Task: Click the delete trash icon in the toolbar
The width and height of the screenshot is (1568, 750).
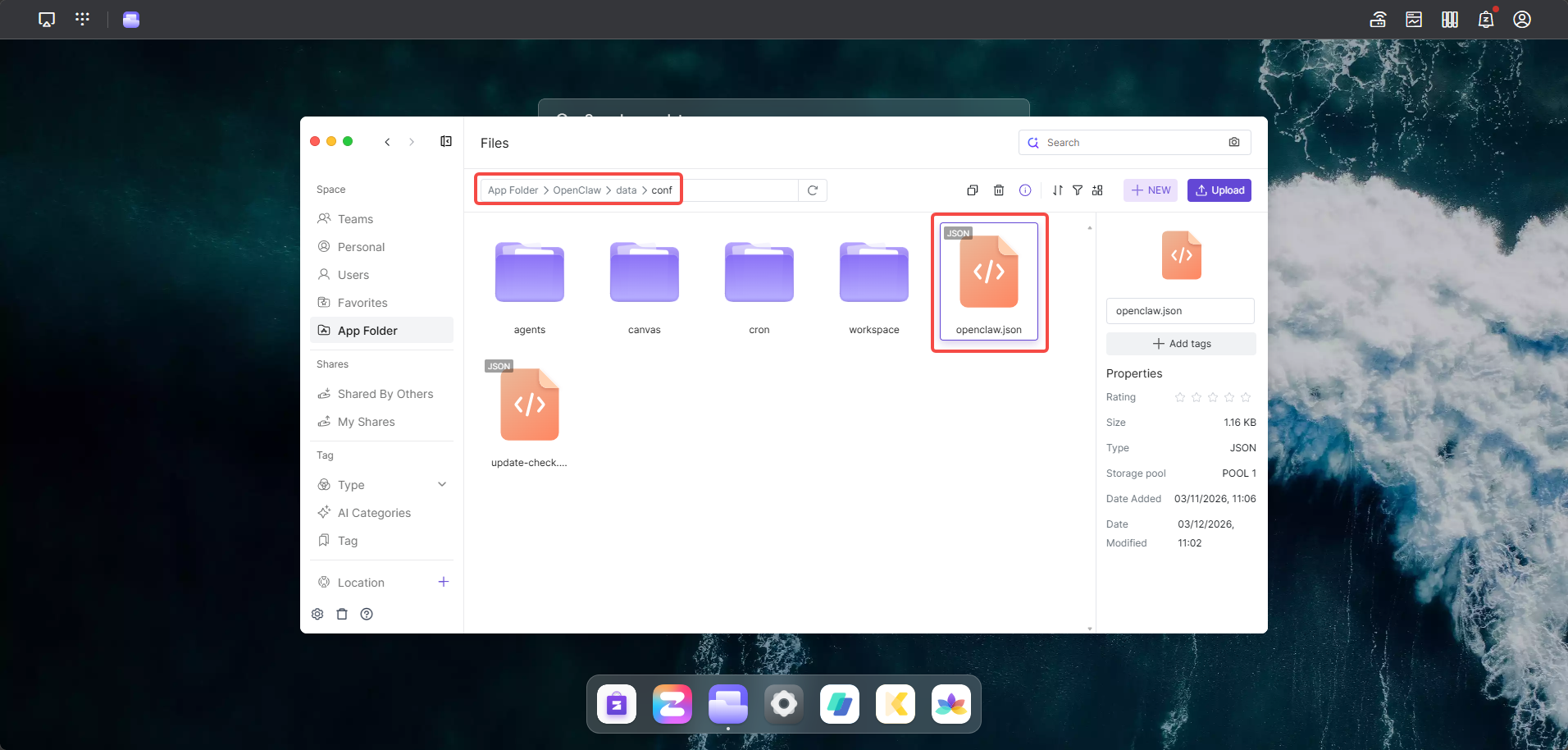Action: (x=998, y=190)
